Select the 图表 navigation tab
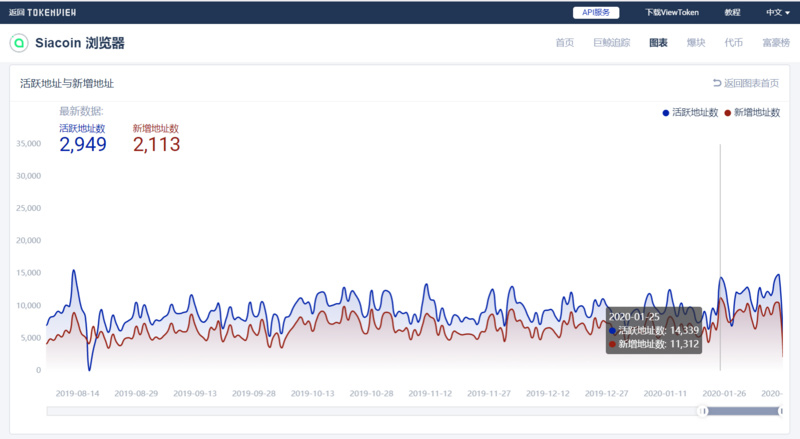 tap(658, 44)
